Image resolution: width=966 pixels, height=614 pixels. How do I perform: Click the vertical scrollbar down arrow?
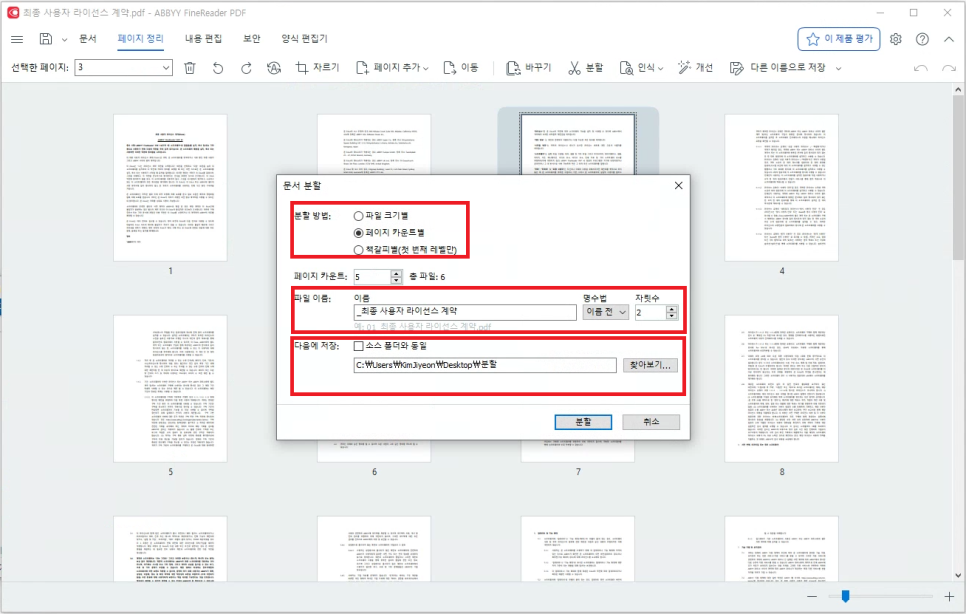coord(958,575)
